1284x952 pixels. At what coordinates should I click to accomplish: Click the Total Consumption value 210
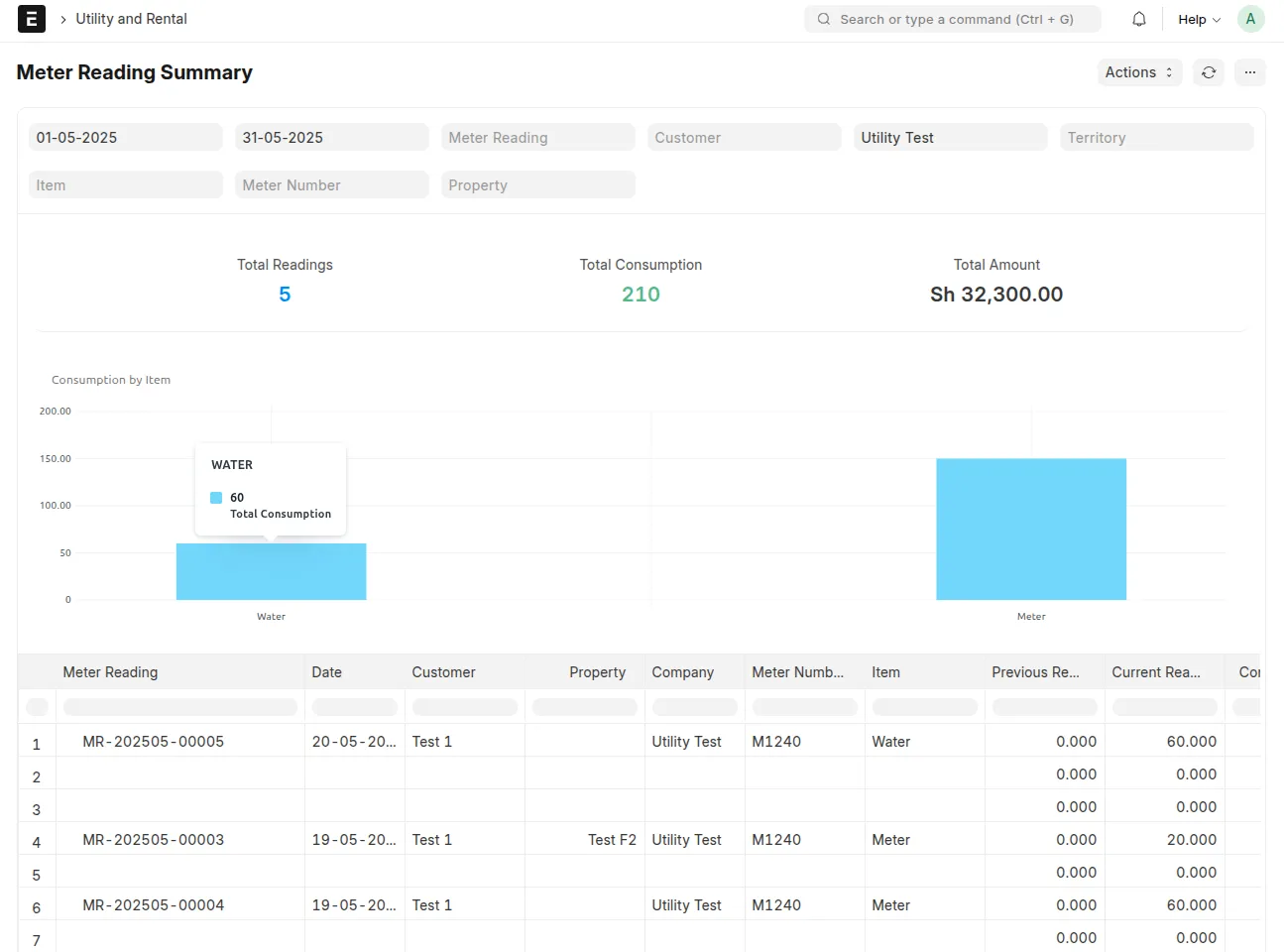point(641,295)
